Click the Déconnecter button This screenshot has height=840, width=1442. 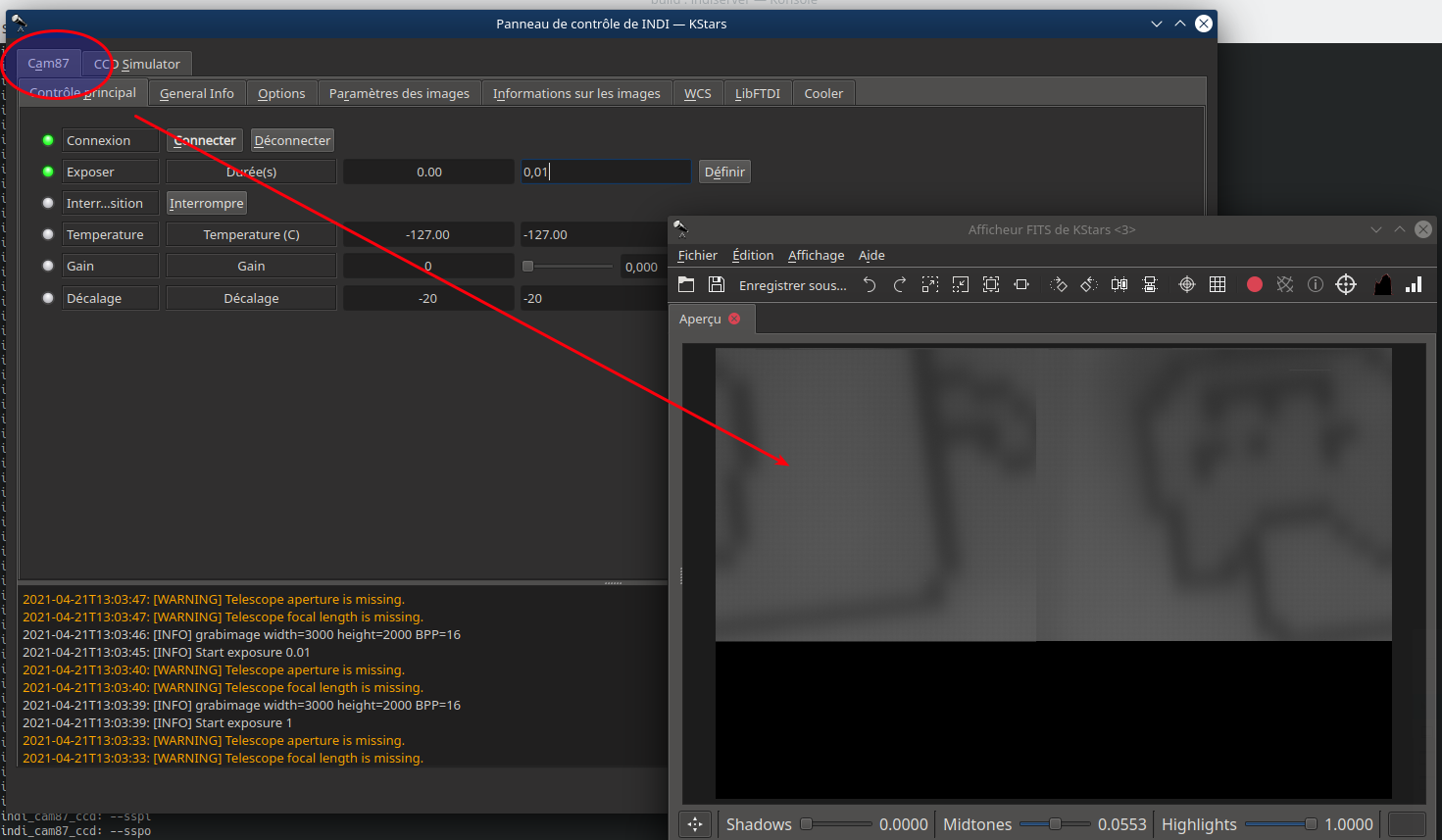[292, 140]
